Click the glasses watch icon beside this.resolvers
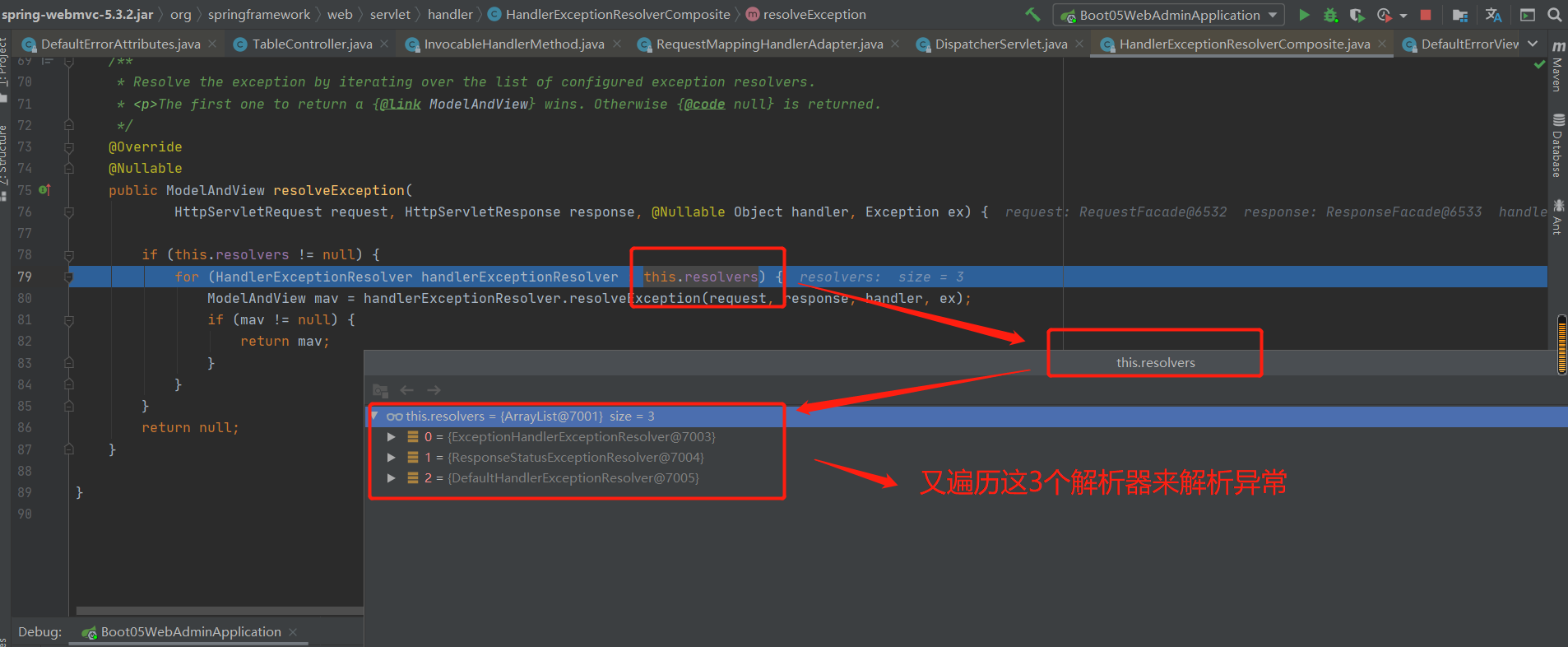The height and width of the screenshot is (647, 1568). (395, 417)
